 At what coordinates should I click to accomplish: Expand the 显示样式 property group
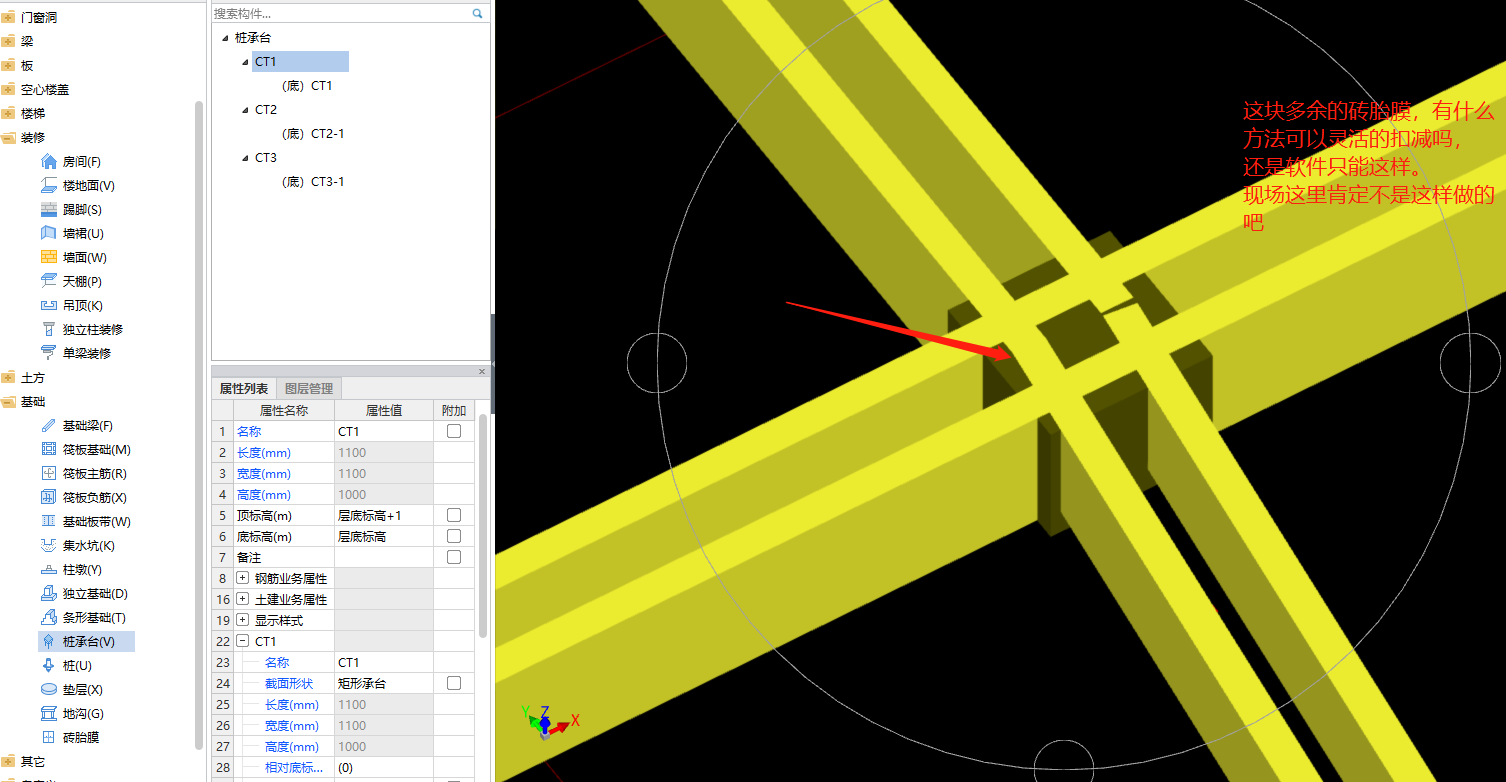[243, 620]
